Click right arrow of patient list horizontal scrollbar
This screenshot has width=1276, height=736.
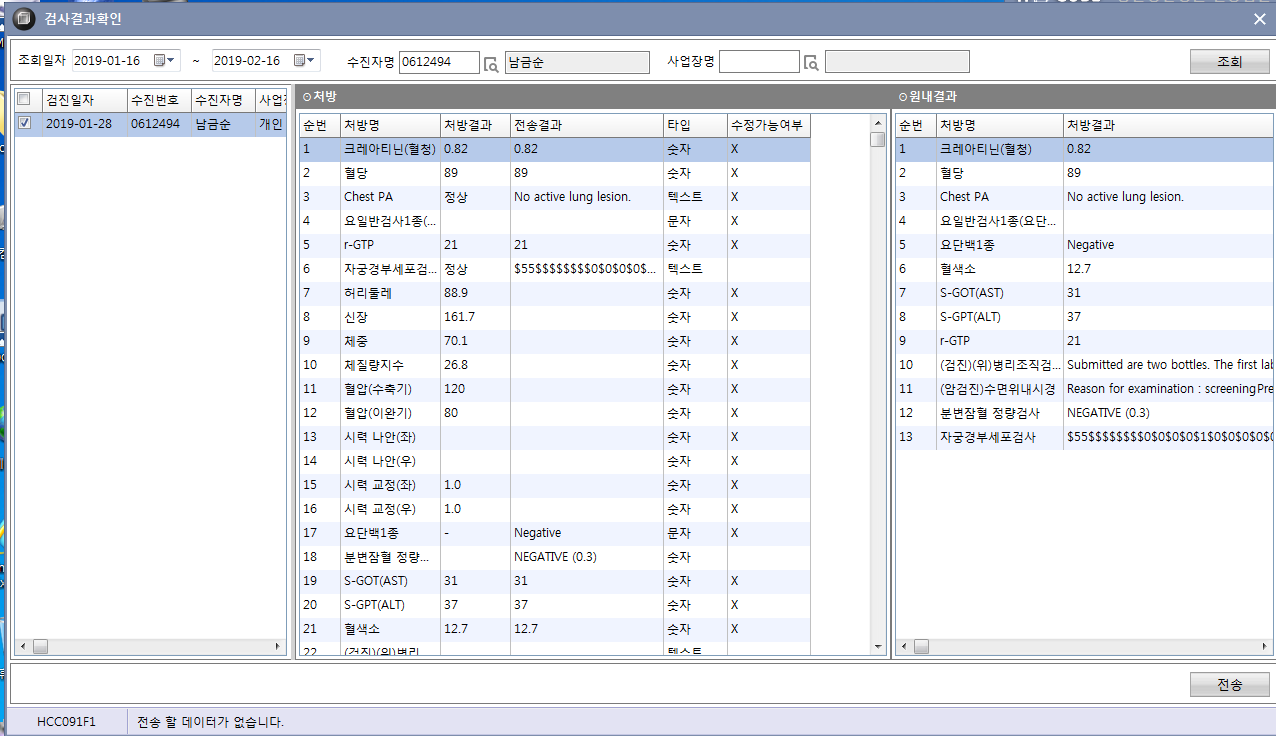[x=279, y=647]
